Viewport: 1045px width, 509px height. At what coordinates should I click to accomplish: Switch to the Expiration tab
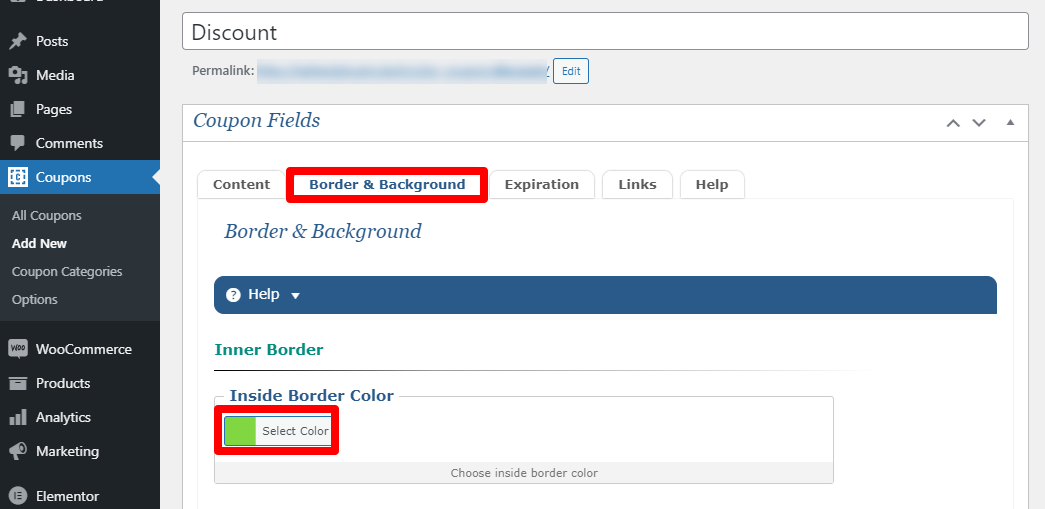541,185
